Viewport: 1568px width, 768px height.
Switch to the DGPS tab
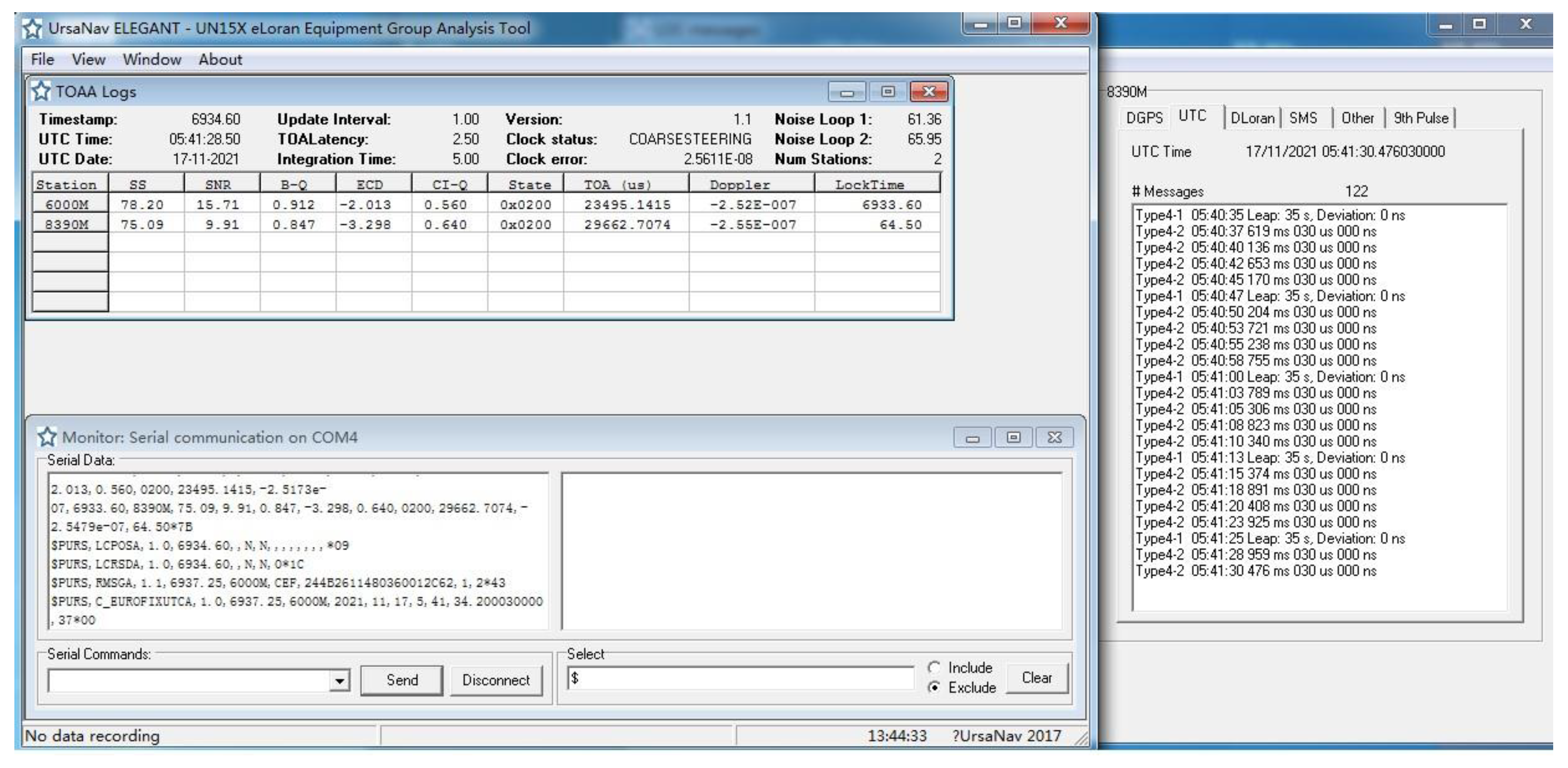point(1144,118)
